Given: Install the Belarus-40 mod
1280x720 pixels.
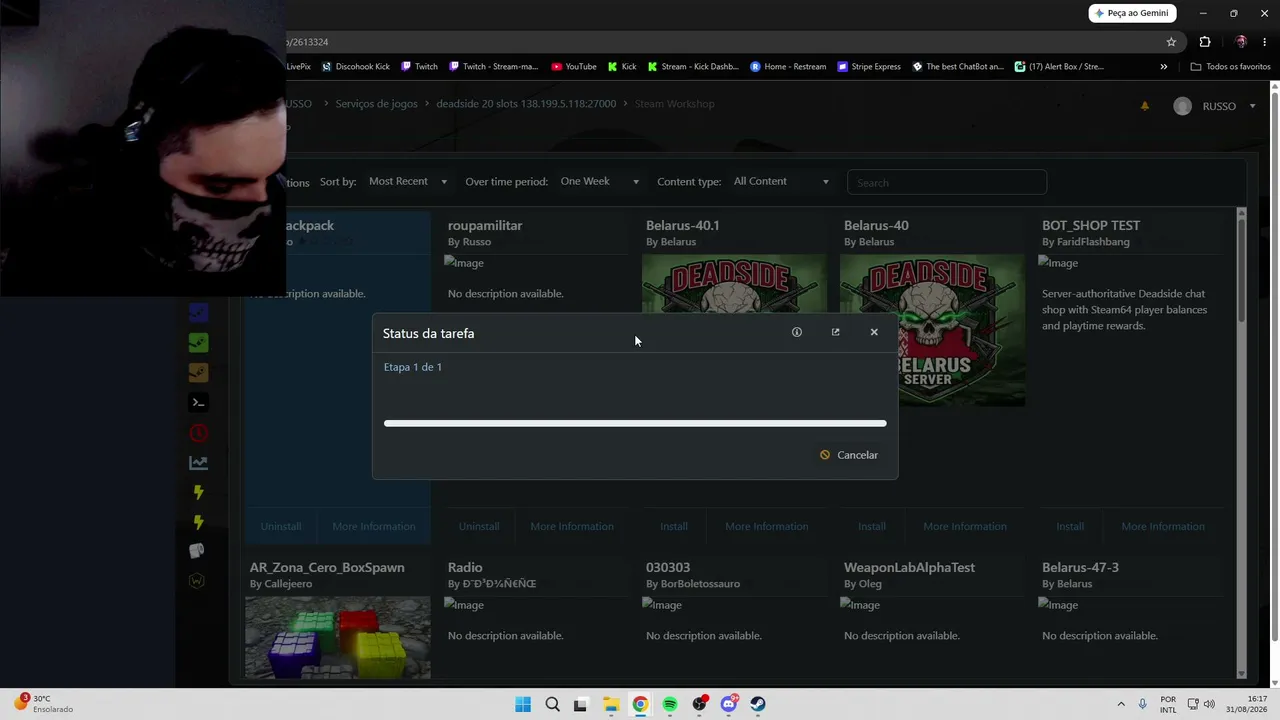Looking at the screenshot, I should click(872, 527).
